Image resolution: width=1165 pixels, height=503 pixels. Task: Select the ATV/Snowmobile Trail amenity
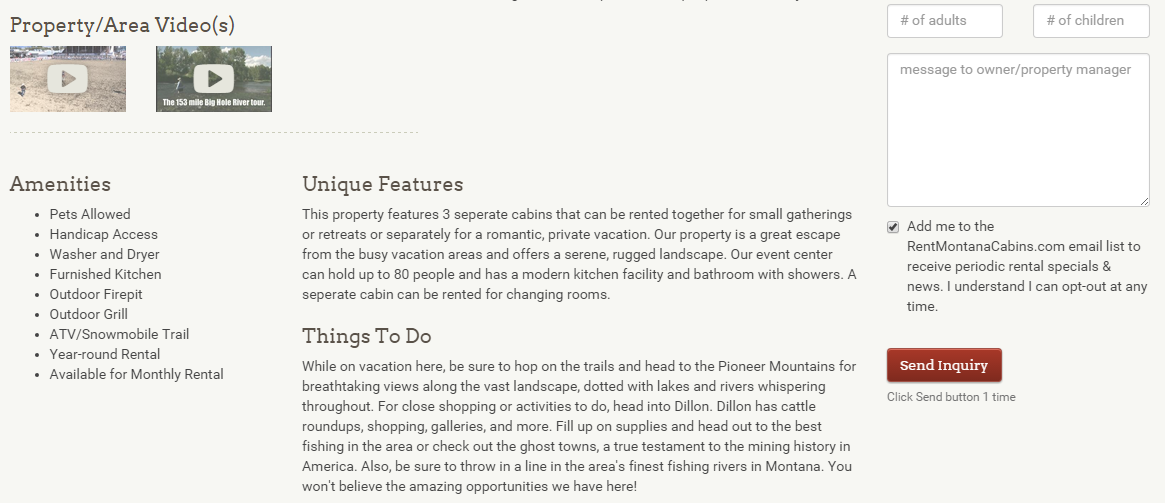coord(119,334)
